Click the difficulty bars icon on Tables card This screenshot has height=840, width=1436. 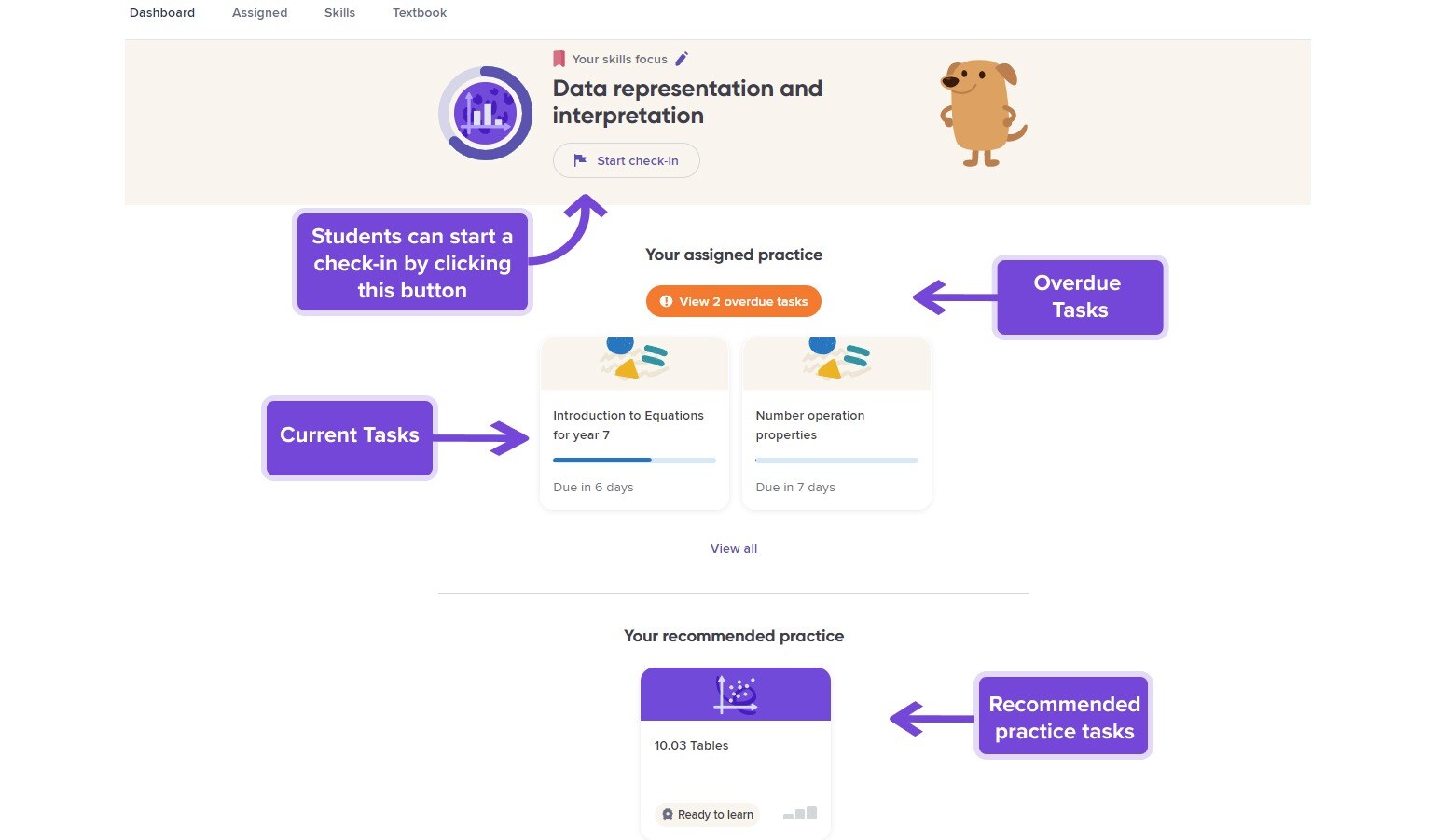pos(800,814)
